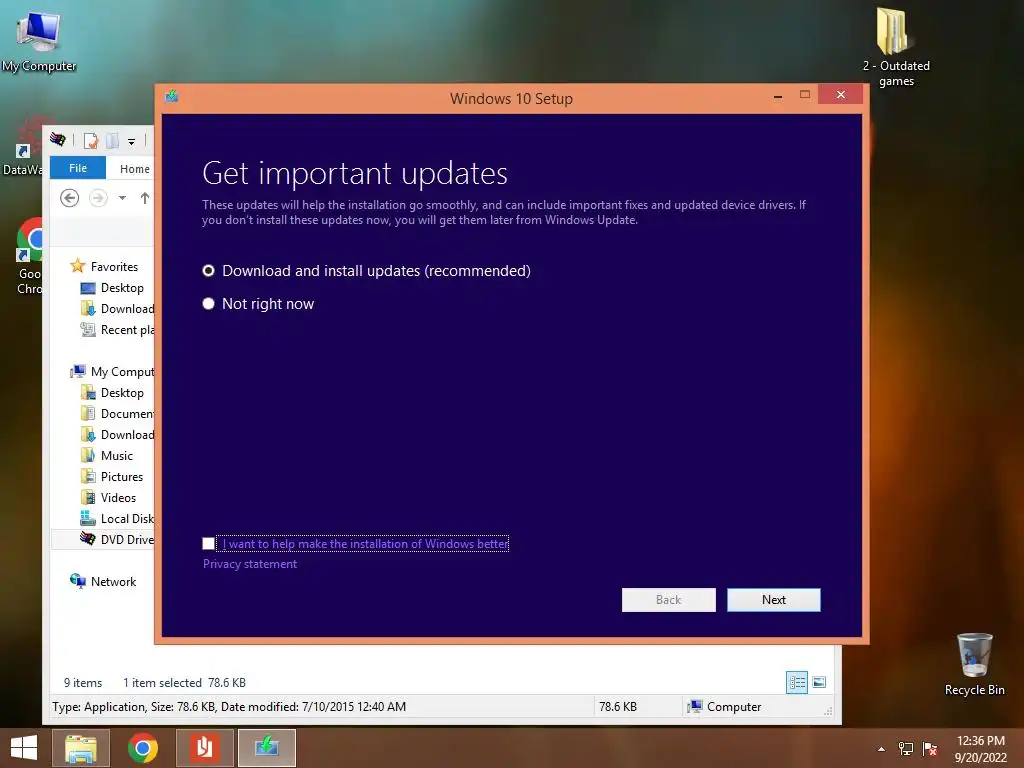Check the help make installation better box

pos(208,543)
